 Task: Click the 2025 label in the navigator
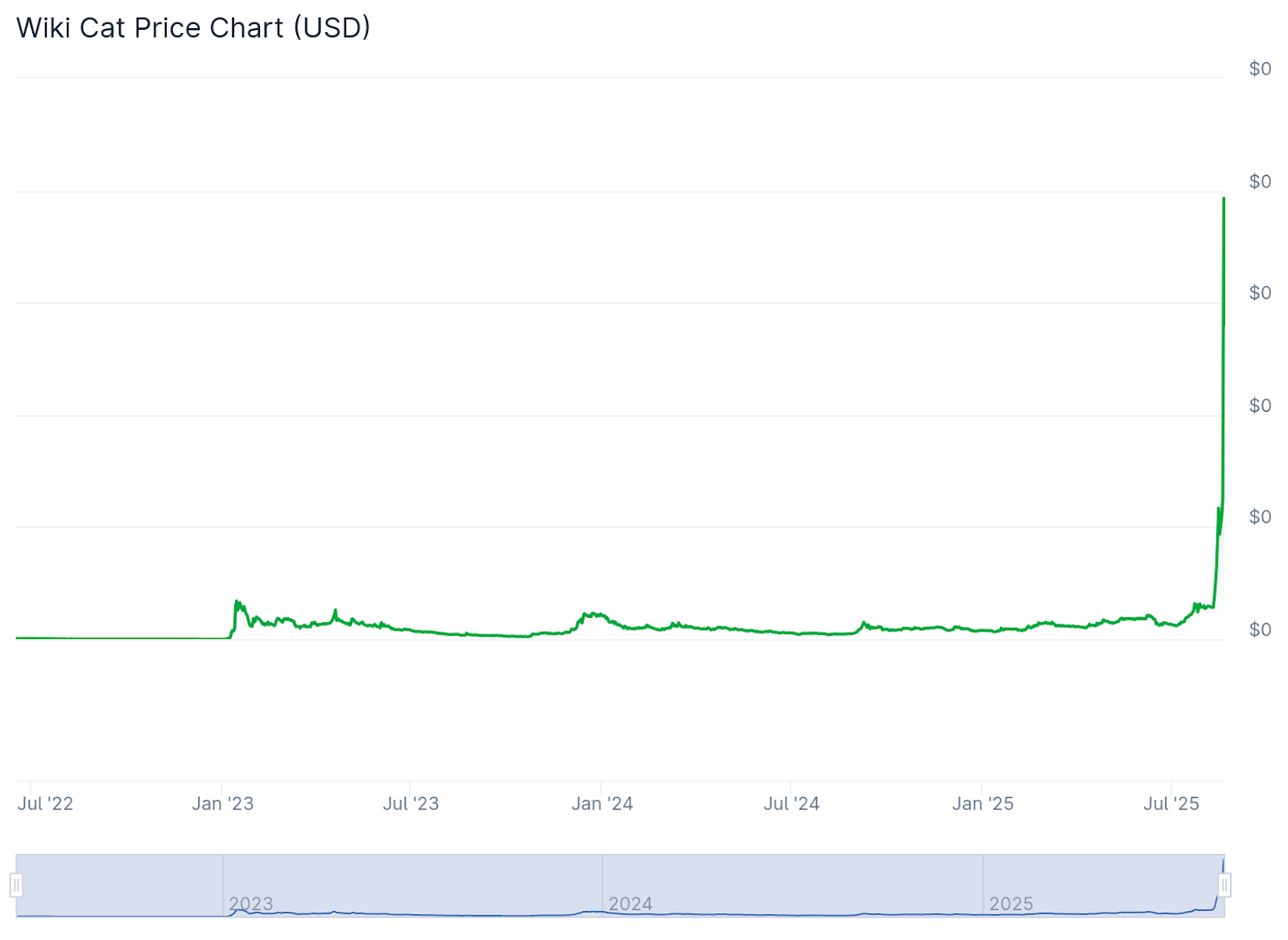pyautogui.click(x=1011, y=904)
